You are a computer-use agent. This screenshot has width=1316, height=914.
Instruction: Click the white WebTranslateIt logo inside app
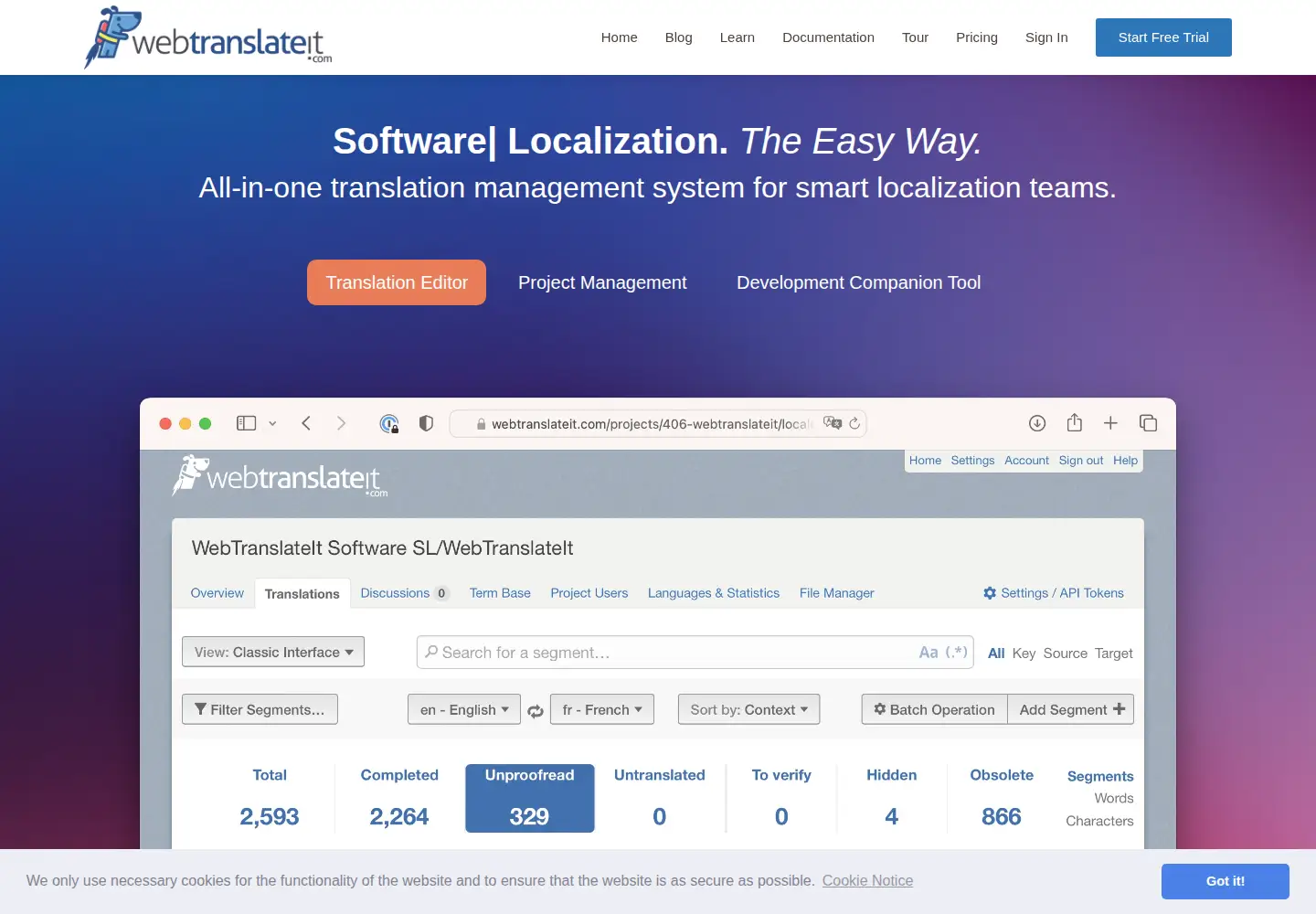280,476
